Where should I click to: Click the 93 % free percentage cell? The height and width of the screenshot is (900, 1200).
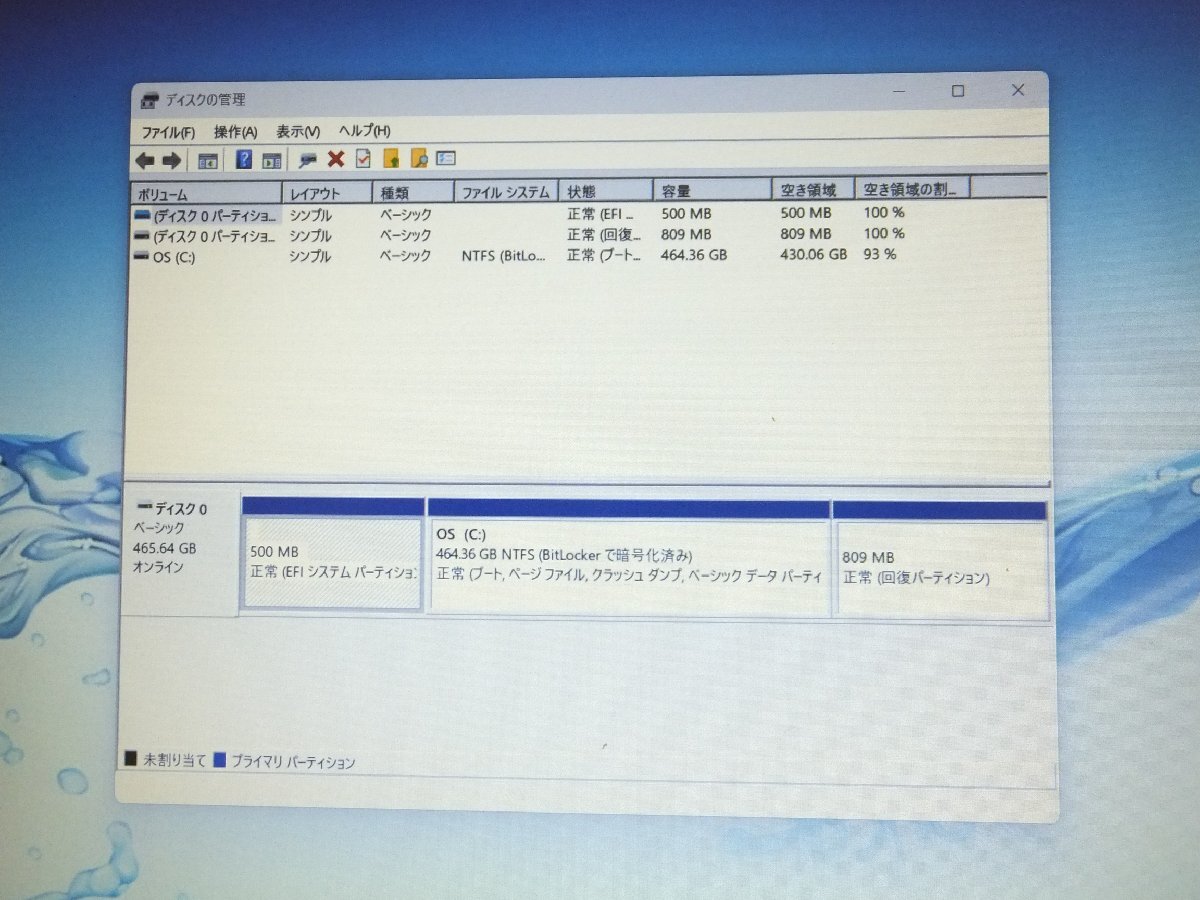[880, 254]
